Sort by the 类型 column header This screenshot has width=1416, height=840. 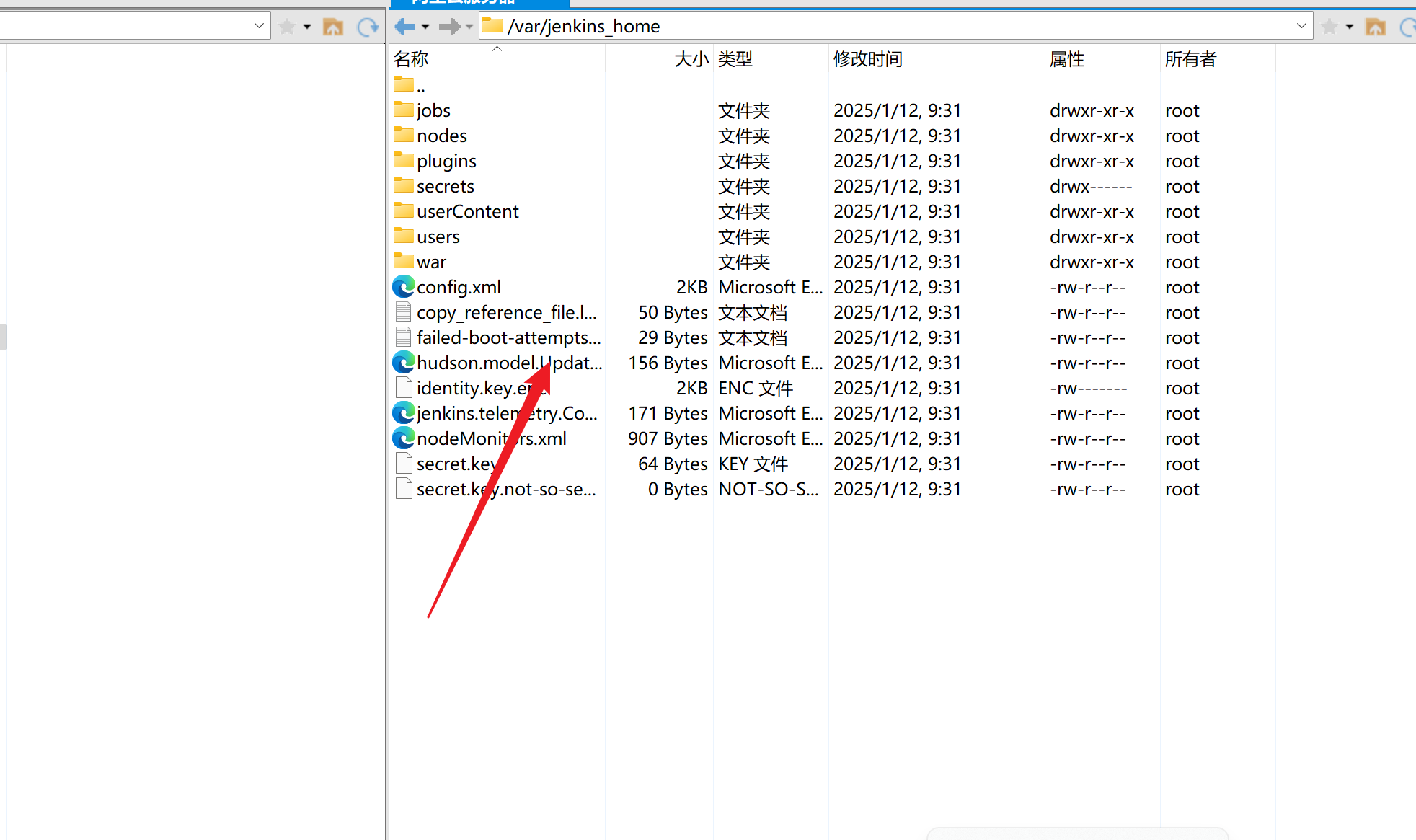coord(735,59)
